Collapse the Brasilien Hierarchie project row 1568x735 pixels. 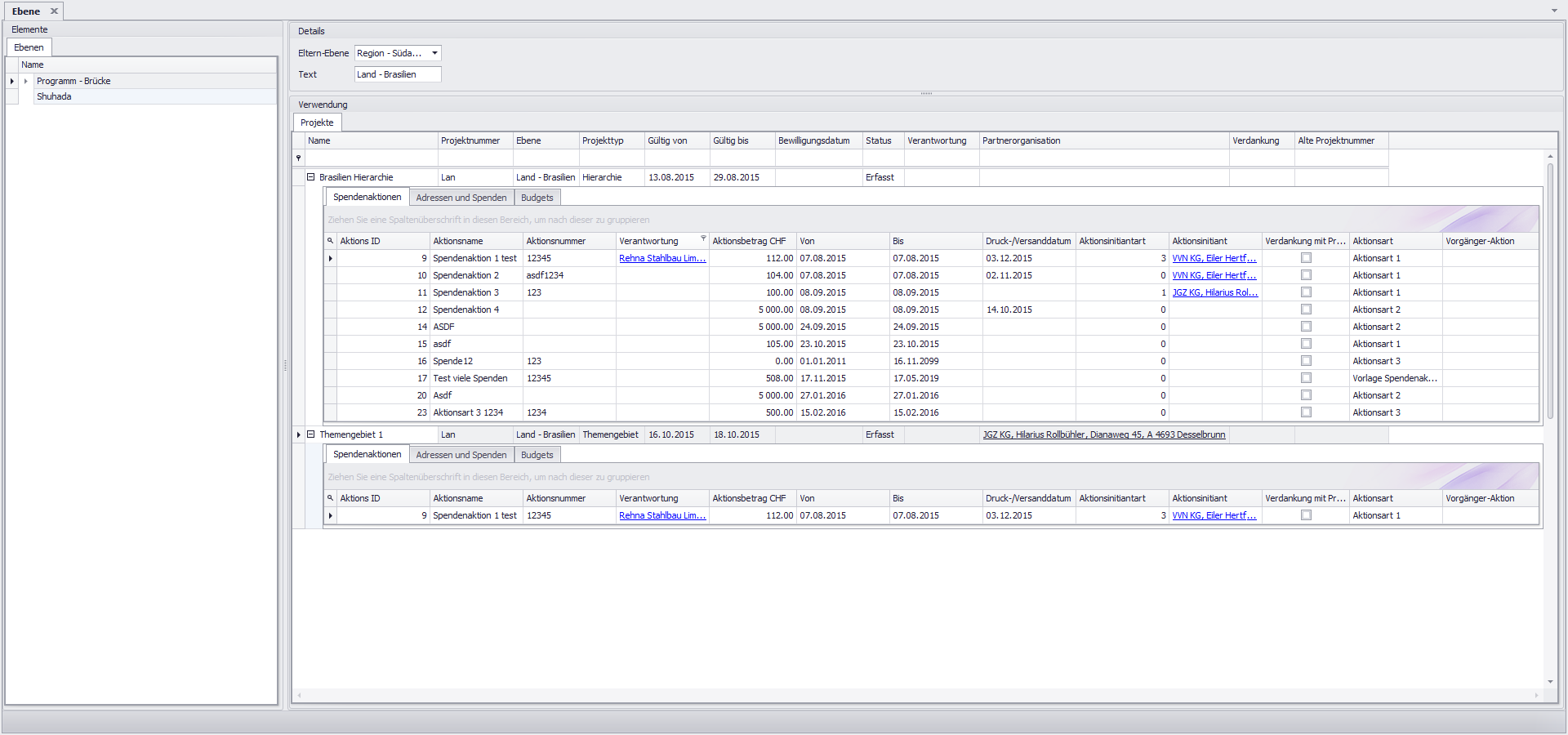(x=311, y=177)
